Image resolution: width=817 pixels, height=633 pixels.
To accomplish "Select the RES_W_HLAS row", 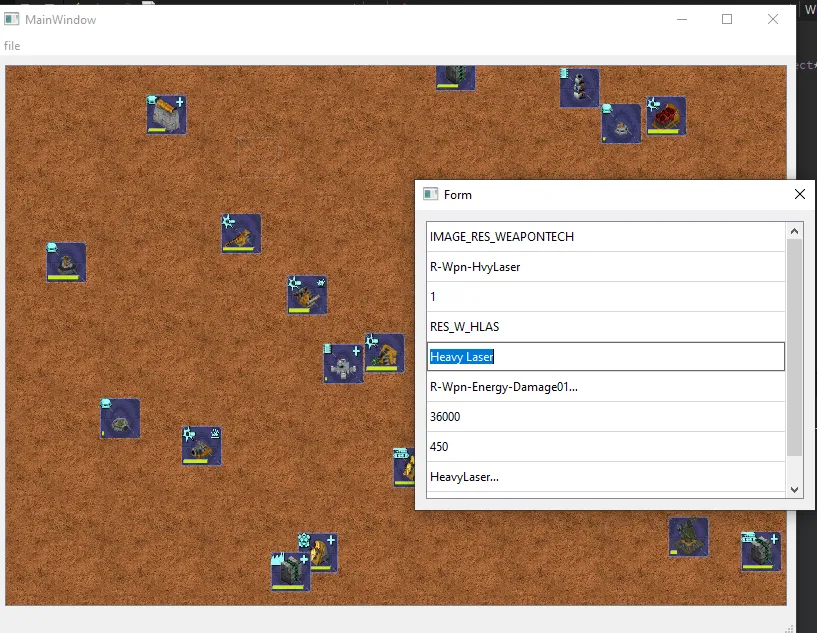I will pos(605,327).
